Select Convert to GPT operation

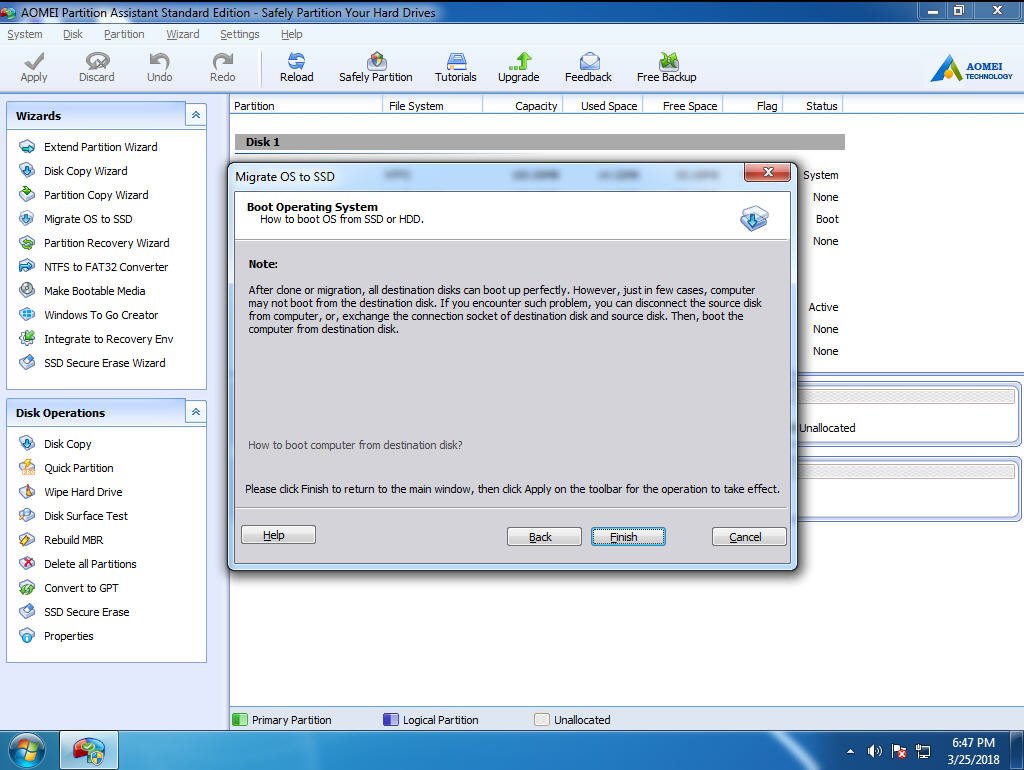click(x=81, y=588)
